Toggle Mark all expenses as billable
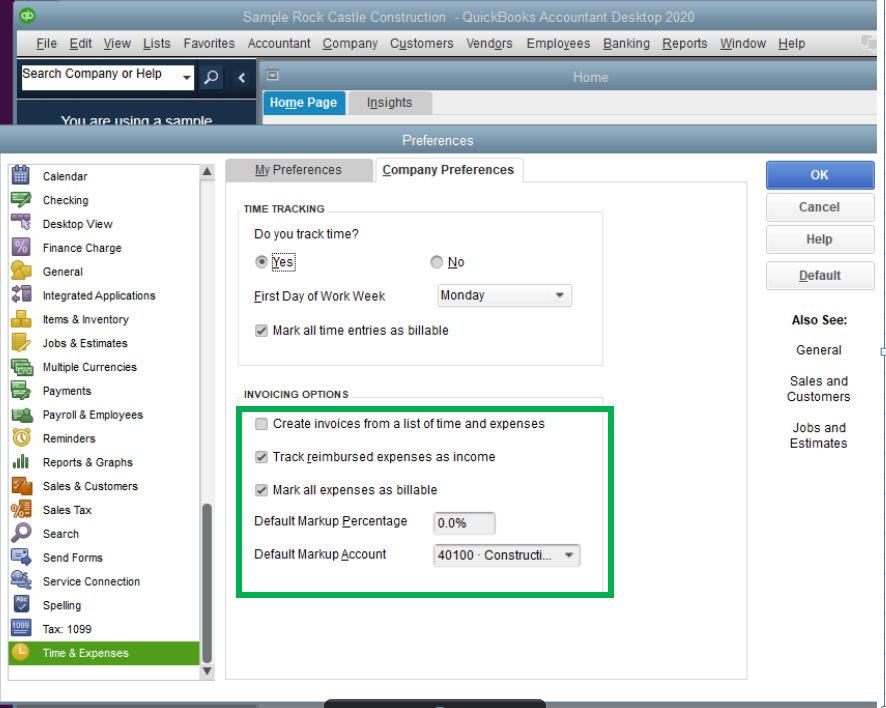The width and height of the screenshot is (886, 708). tap(261, 490)
